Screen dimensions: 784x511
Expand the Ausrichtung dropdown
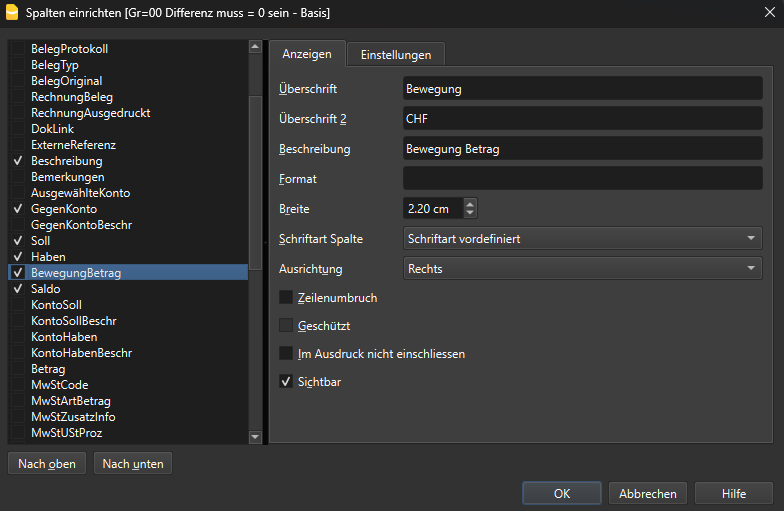click(582, 269)
